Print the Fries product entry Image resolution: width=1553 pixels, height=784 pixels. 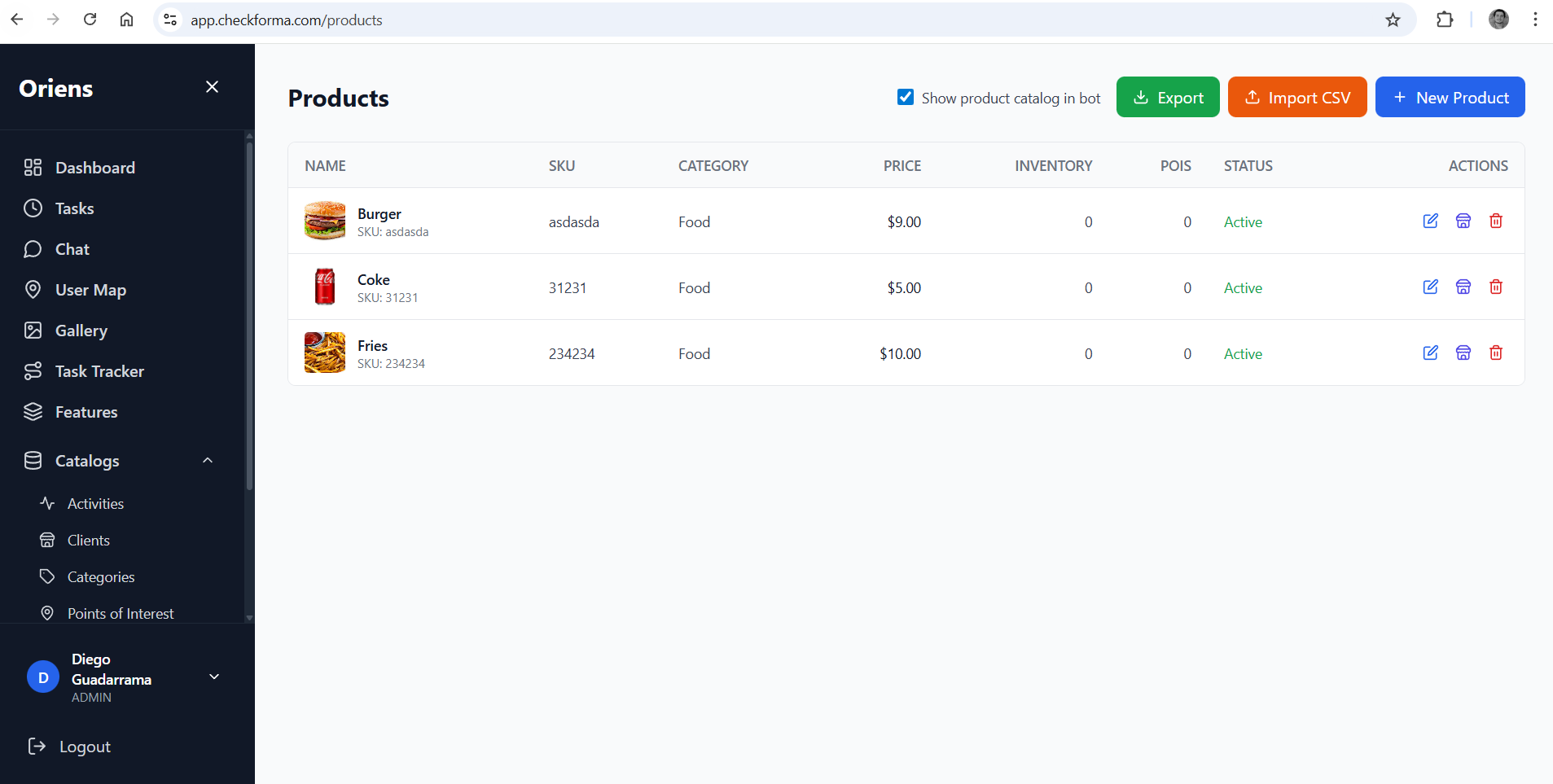pyautogui.click(x=1463, y=353)
